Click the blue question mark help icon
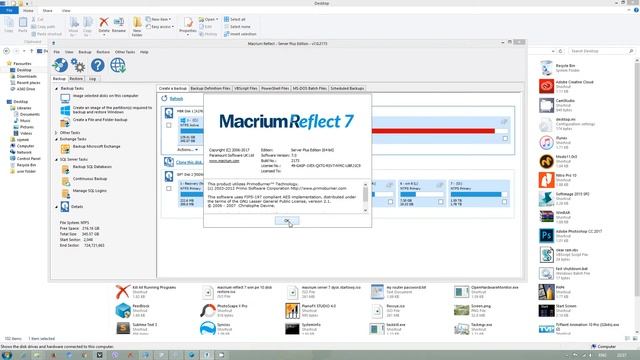Image resolution: width=640 pixels, height=360 pixels. [98, 65]
